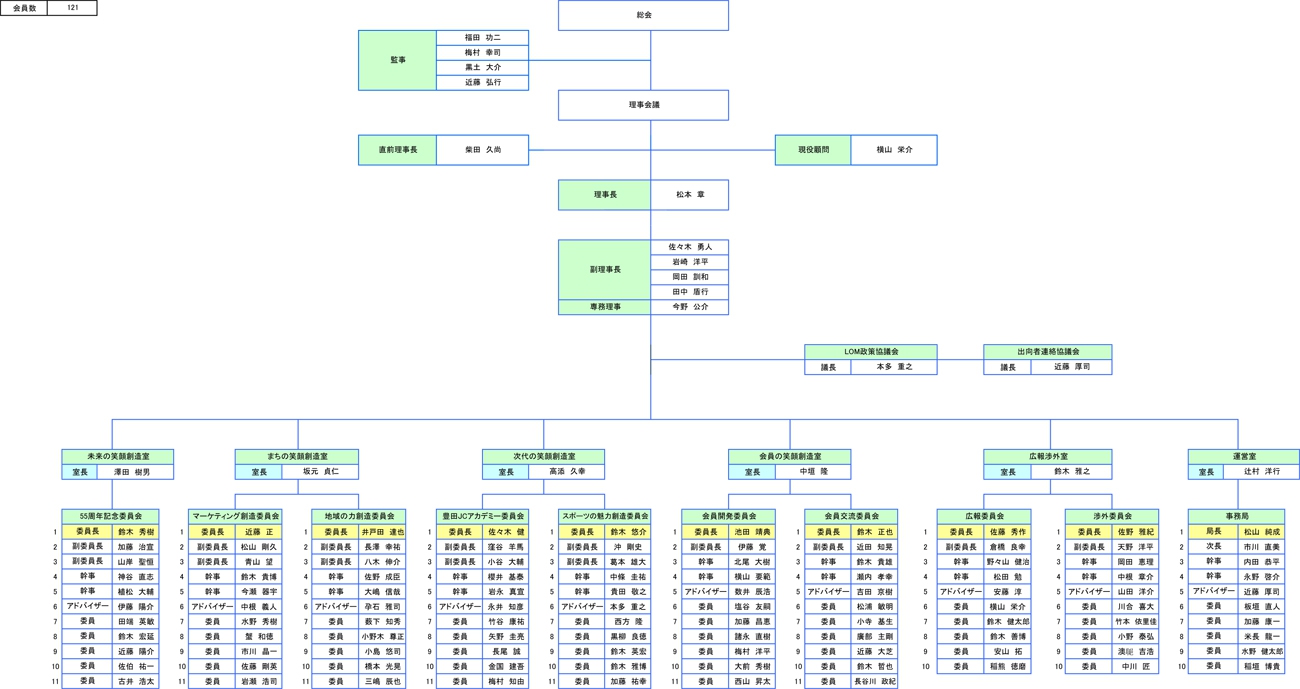Click the 会員の笑顔創造室 header

pos(789,457)
